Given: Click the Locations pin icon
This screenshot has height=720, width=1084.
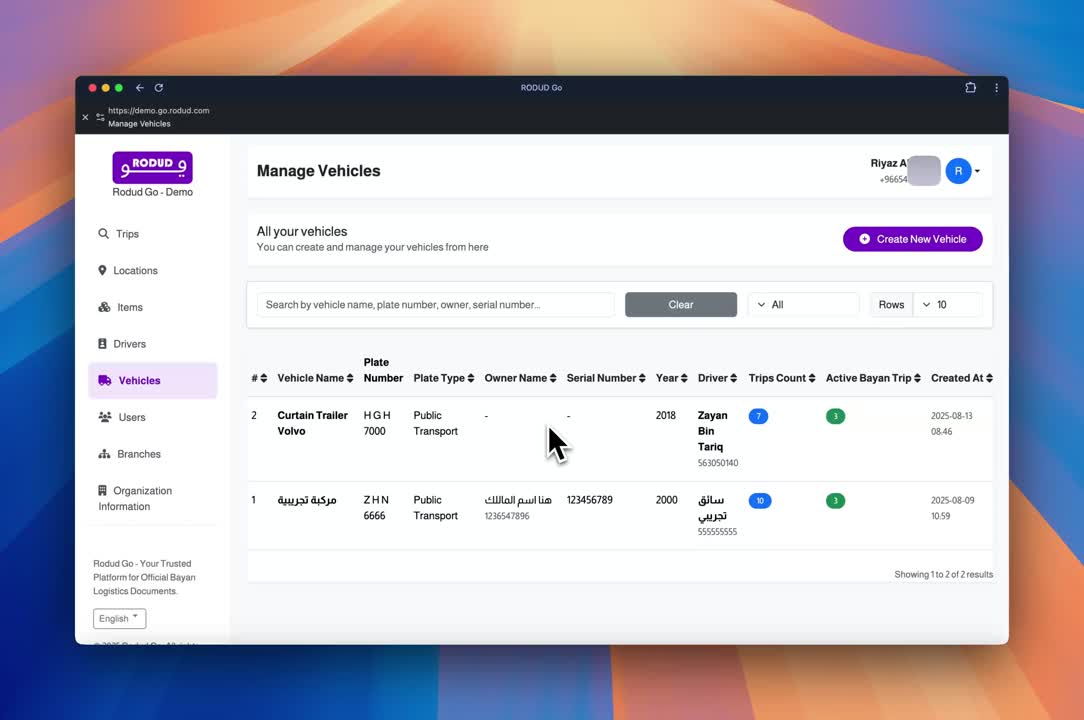Looking at the screenshot, I should (102, 270).
